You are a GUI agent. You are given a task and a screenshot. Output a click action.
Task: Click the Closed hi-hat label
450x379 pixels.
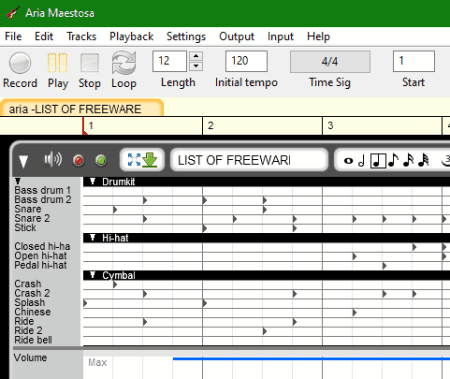click(42, 246)
